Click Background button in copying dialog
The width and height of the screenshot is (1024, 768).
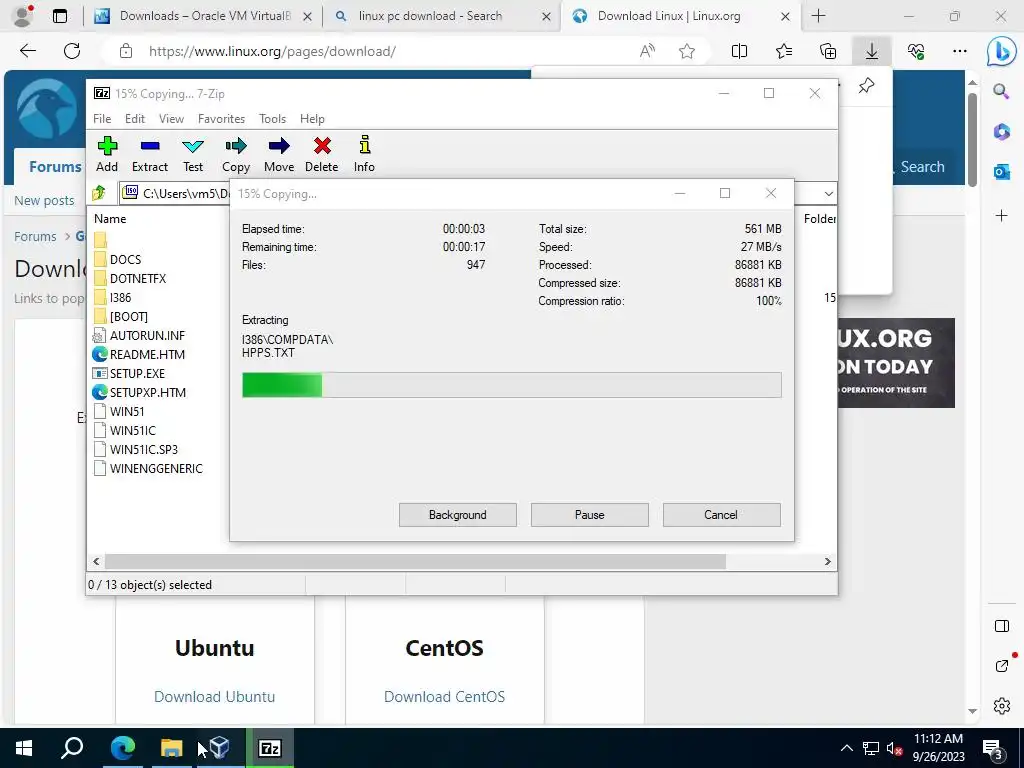[458, 515]
